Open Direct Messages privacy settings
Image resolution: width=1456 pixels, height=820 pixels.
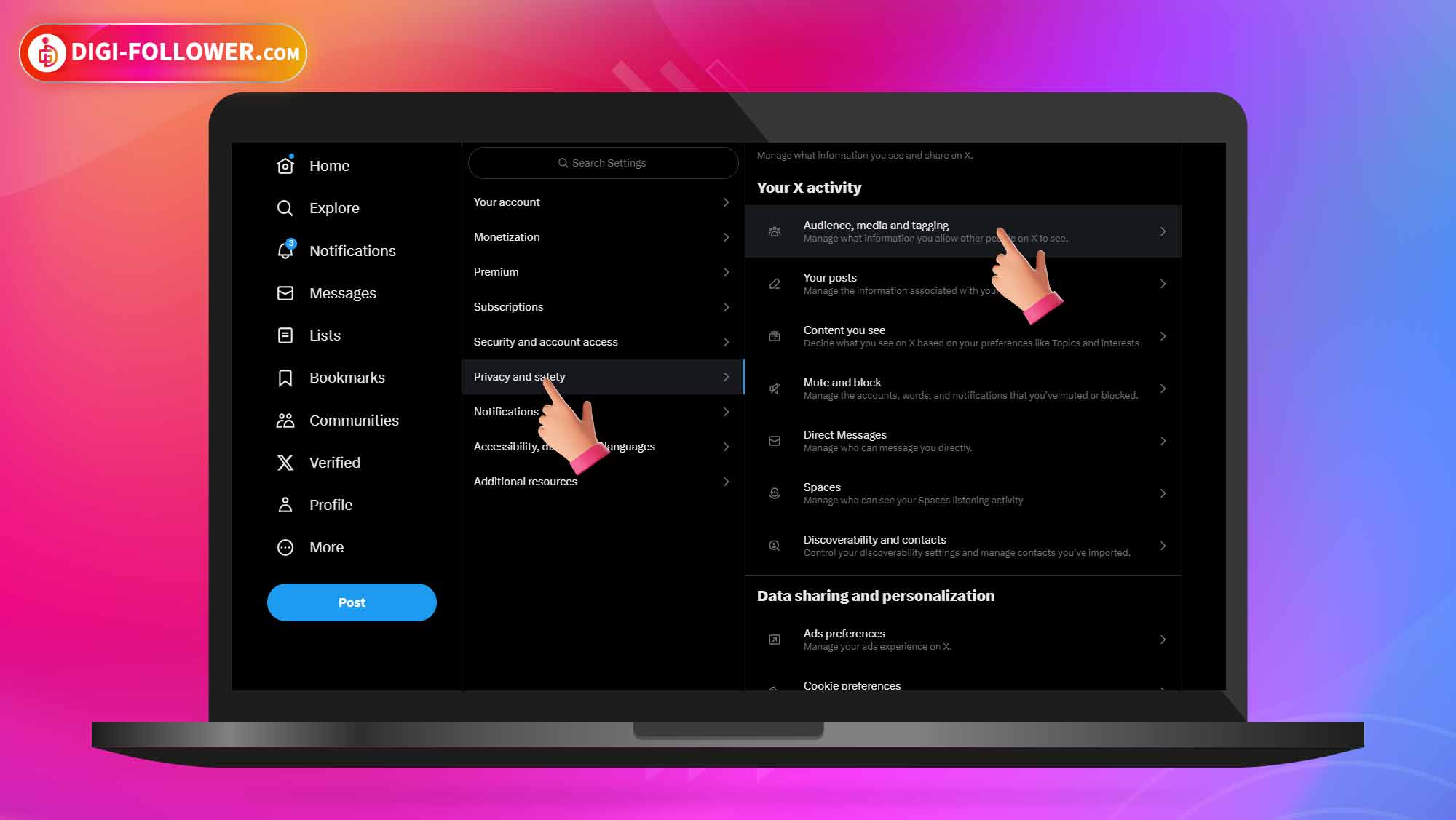coord(964,440)
